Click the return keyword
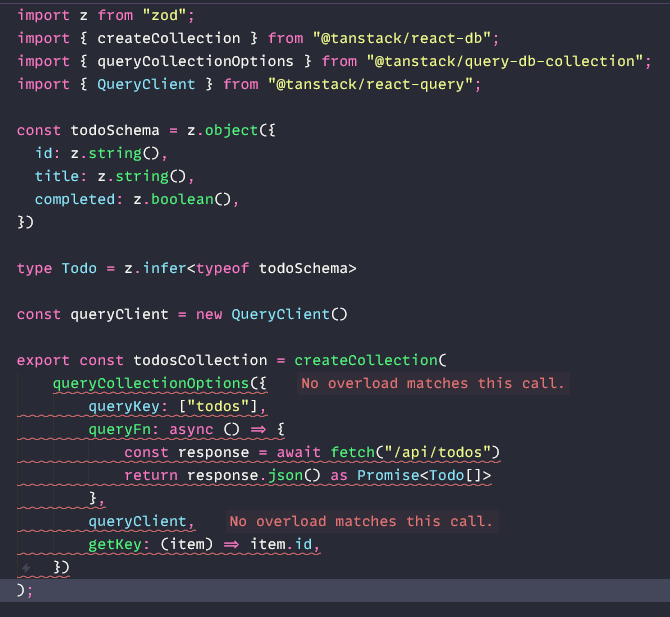670x617 pixels. [x=151, y=476]
